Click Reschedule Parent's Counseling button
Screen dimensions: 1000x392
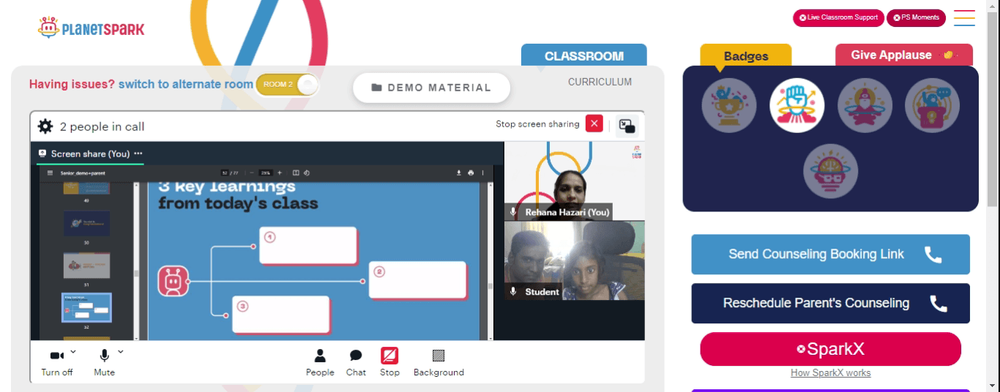[830, 303]
